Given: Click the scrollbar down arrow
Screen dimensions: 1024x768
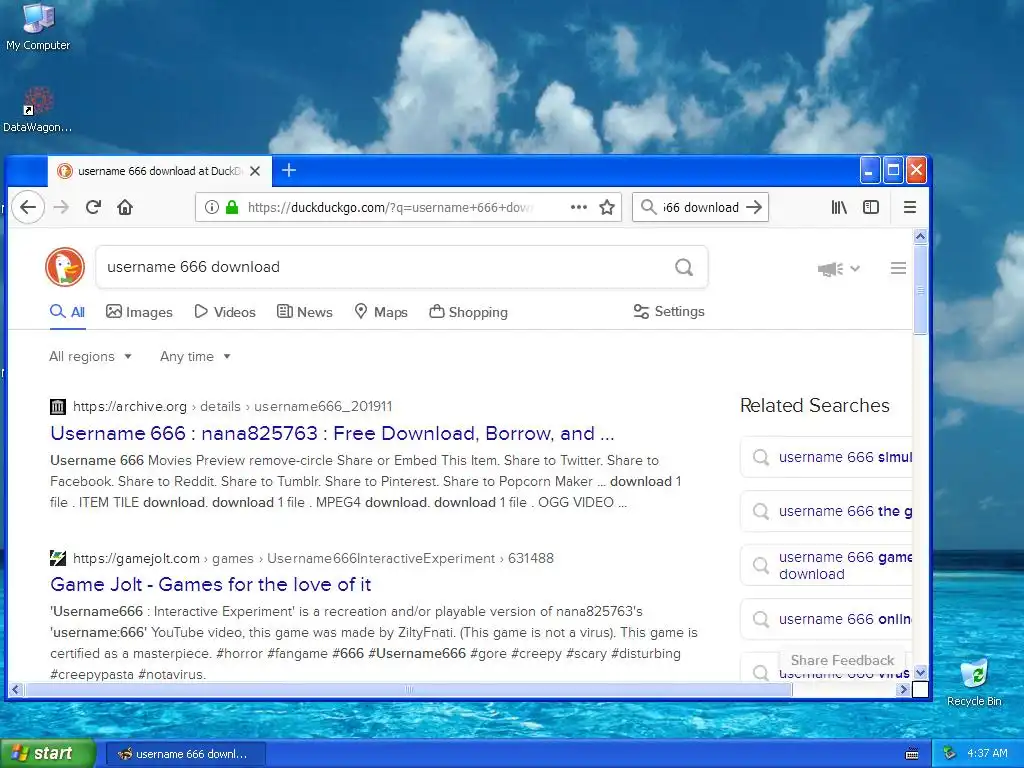Looking at the screenshot, I should 920,673.
